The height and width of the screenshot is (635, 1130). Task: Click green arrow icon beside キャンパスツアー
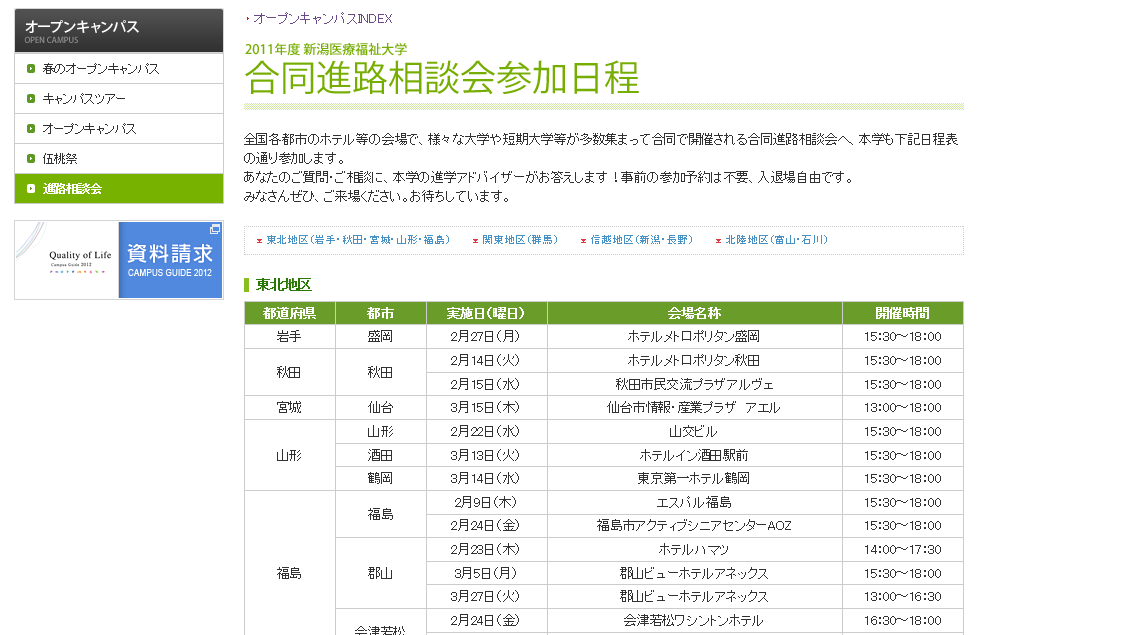click(31, 99)
